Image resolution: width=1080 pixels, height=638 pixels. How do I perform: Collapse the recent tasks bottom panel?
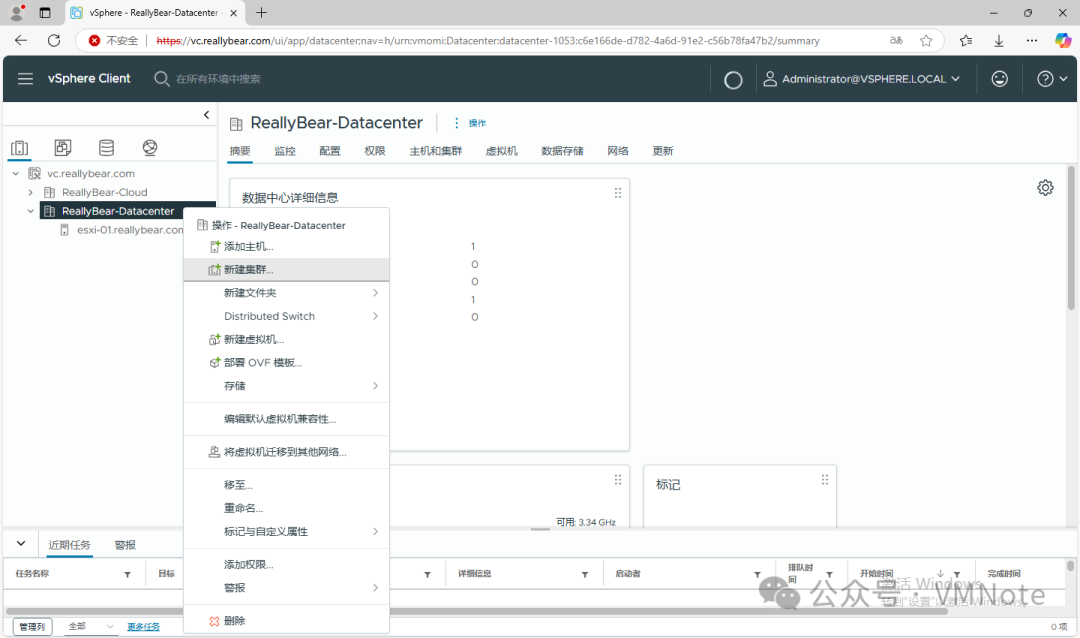coord(21,544)
